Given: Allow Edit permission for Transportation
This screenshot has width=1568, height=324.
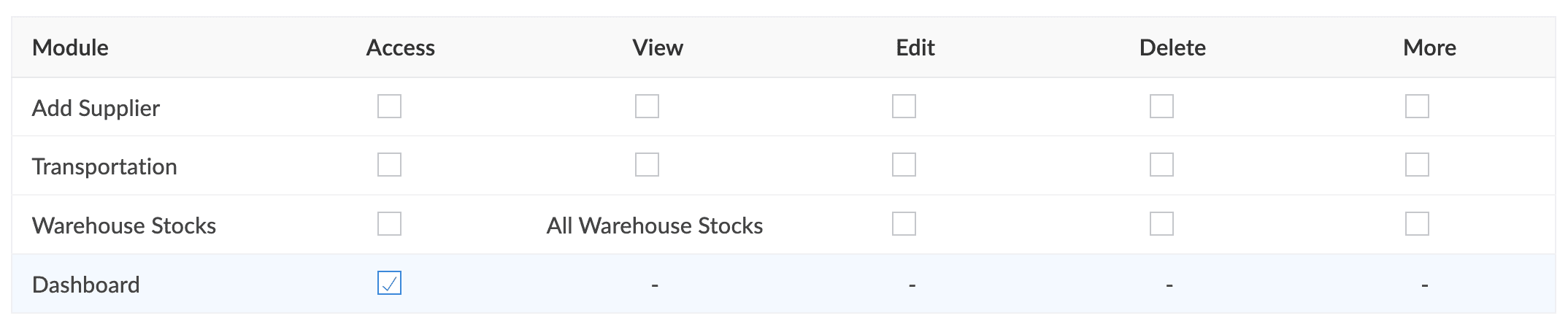Looking at the screenshot, I should [904, 165].
